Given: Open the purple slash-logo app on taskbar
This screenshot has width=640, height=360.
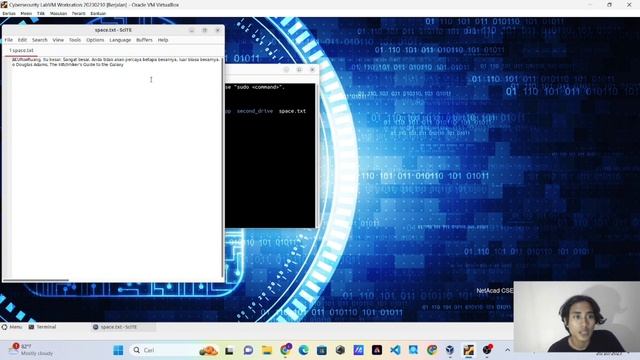Looking at the screenshot, I should (x=358, y=350).
